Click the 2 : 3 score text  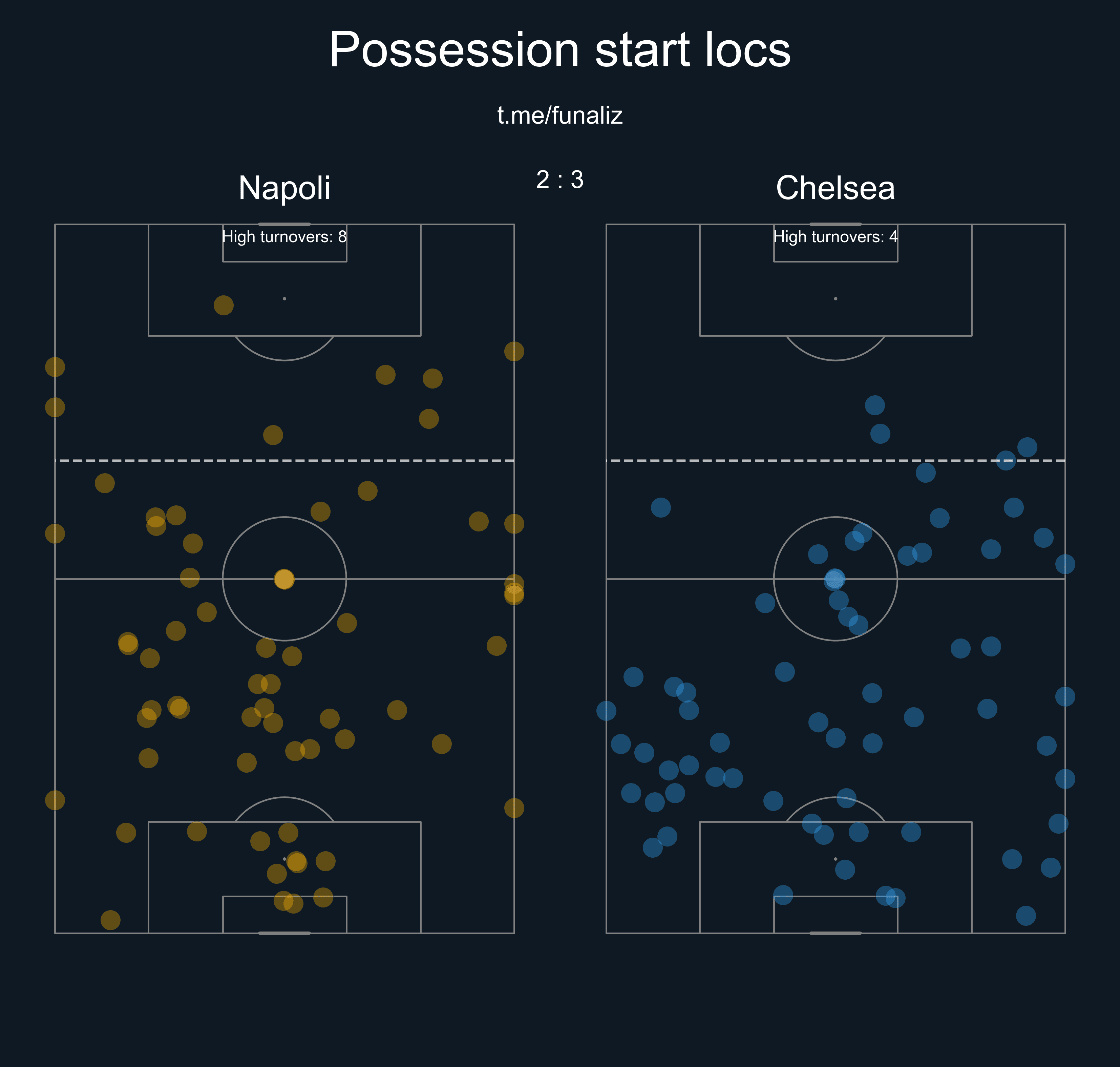point(559,180)
